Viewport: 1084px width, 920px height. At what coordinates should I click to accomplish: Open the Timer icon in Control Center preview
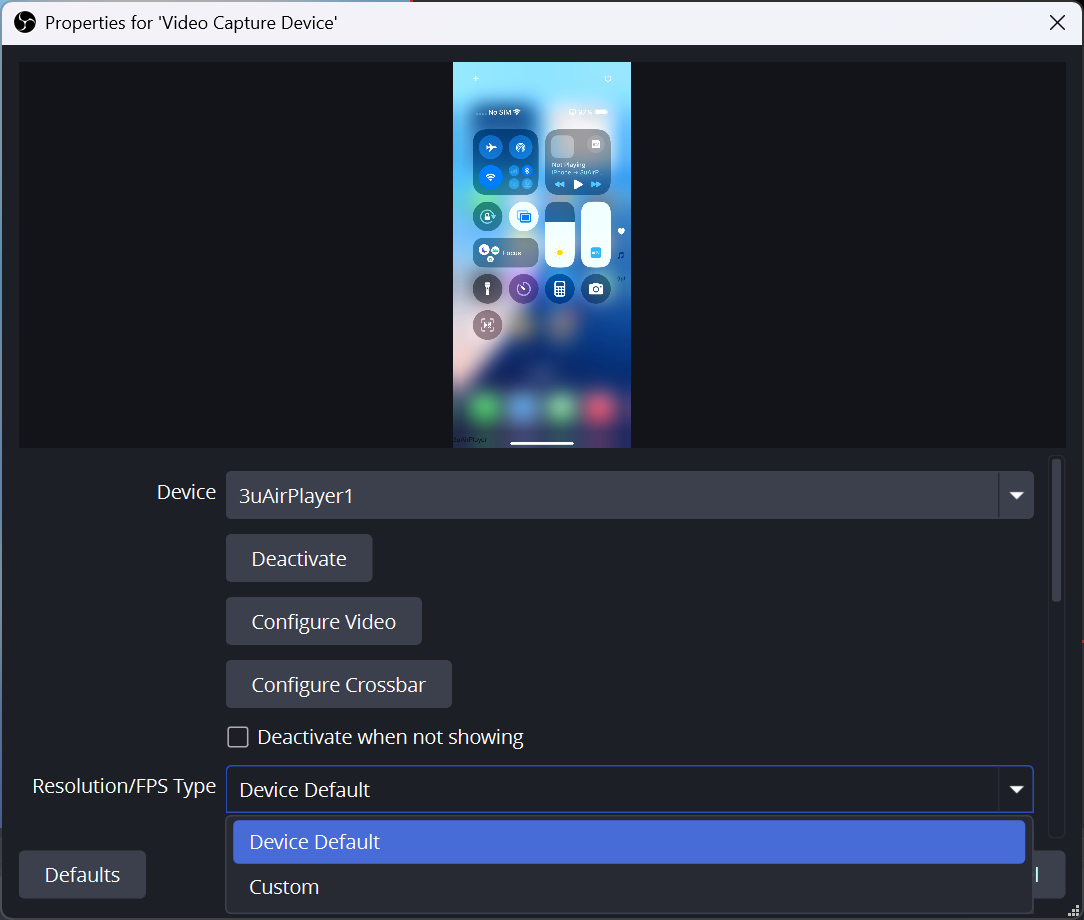pyautogui.click(x=523, y=288)
